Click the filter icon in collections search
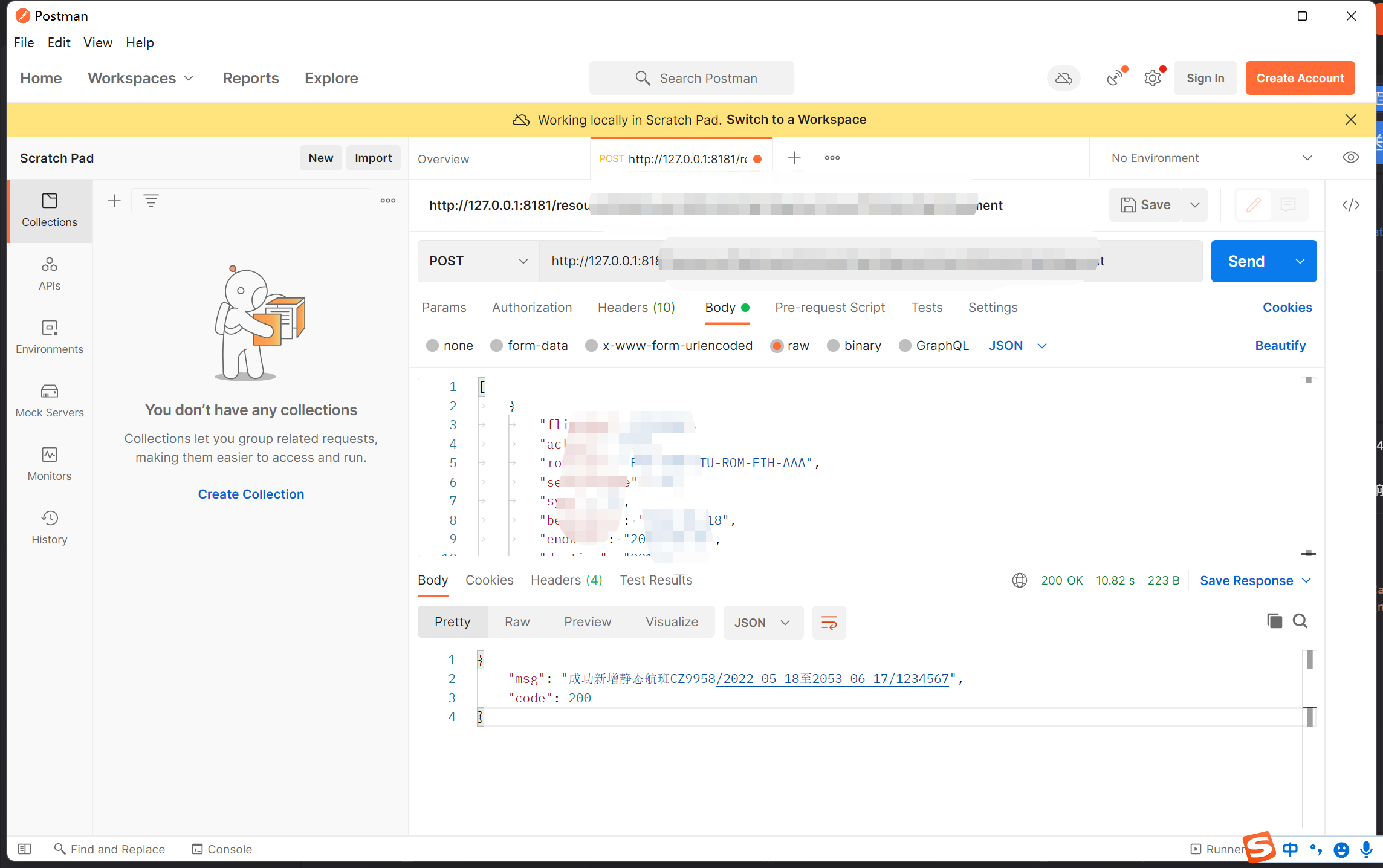Viewport: 1383px width, 868px height. 151,201
